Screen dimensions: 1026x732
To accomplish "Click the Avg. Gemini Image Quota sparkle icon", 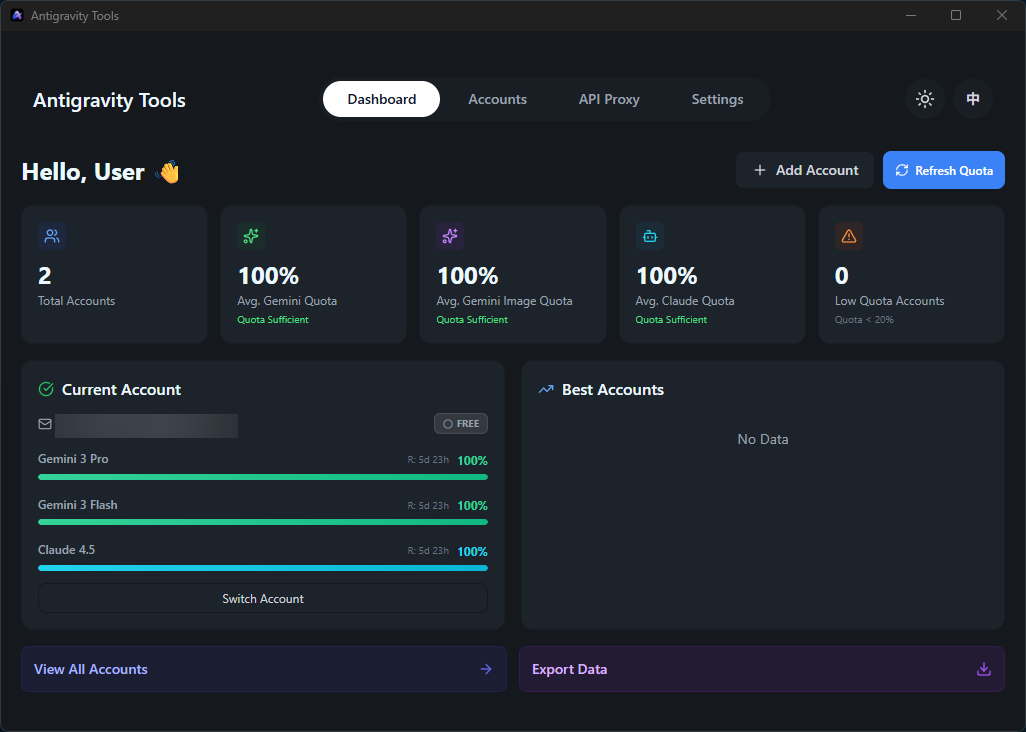I will tap(450, 236).
